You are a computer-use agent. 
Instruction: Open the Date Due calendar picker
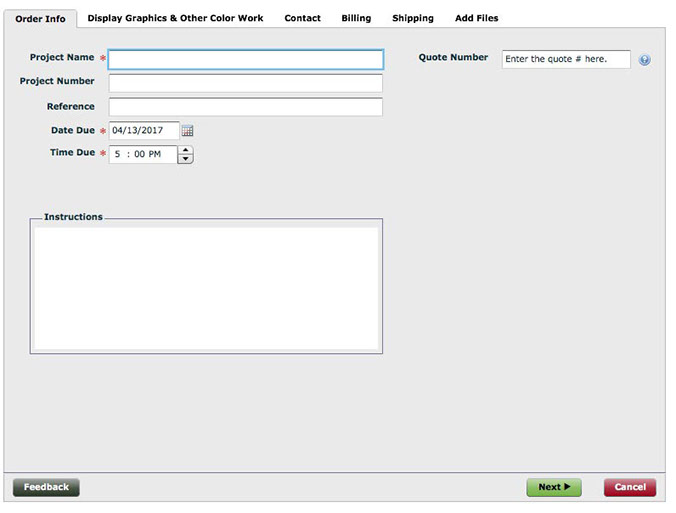(x=187, y=131)
